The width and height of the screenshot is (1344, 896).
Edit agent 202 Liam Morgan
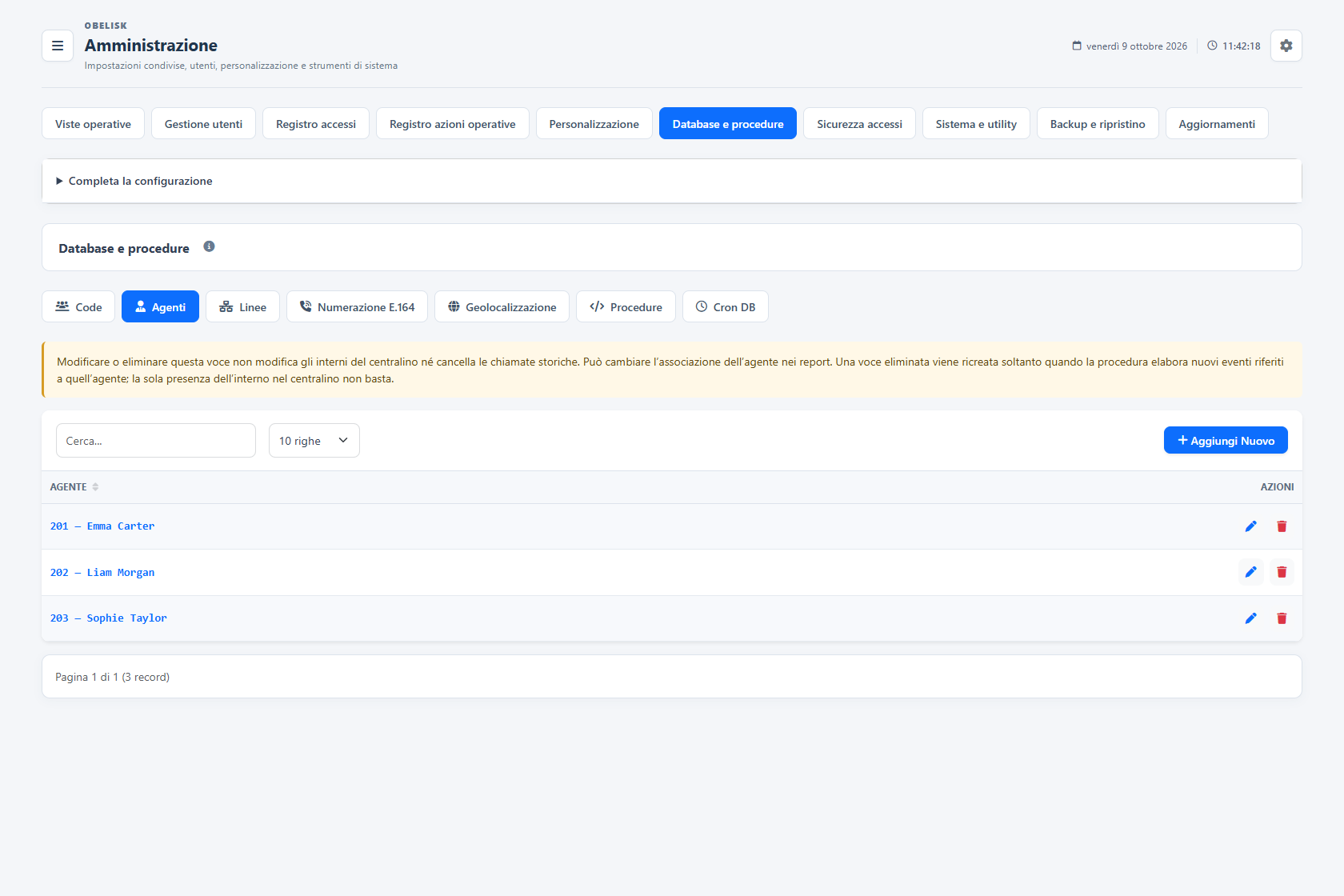[1251, 572]
